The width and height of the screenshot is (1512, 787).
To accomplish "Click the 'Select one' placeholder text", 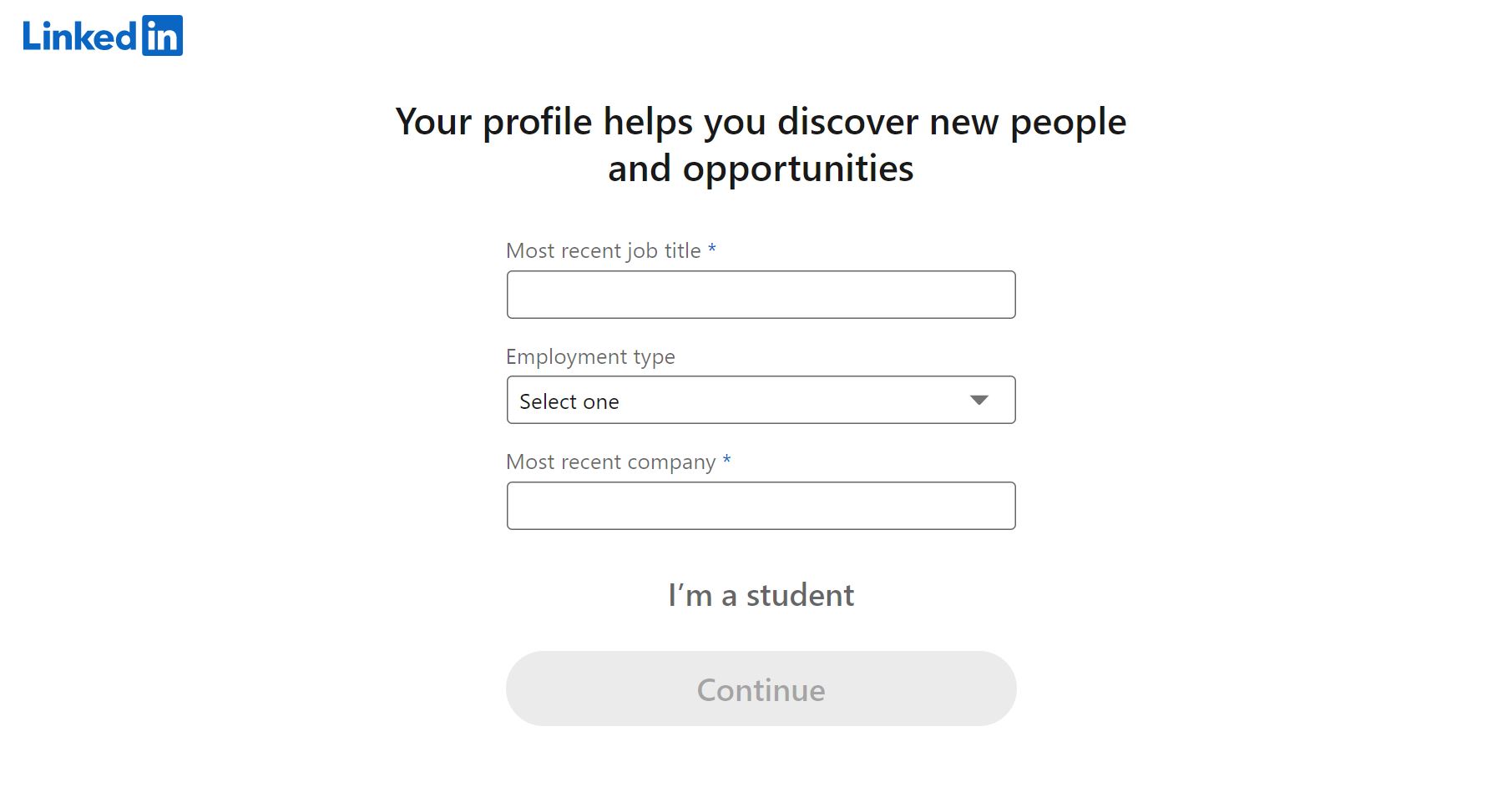I will point(569,401).
